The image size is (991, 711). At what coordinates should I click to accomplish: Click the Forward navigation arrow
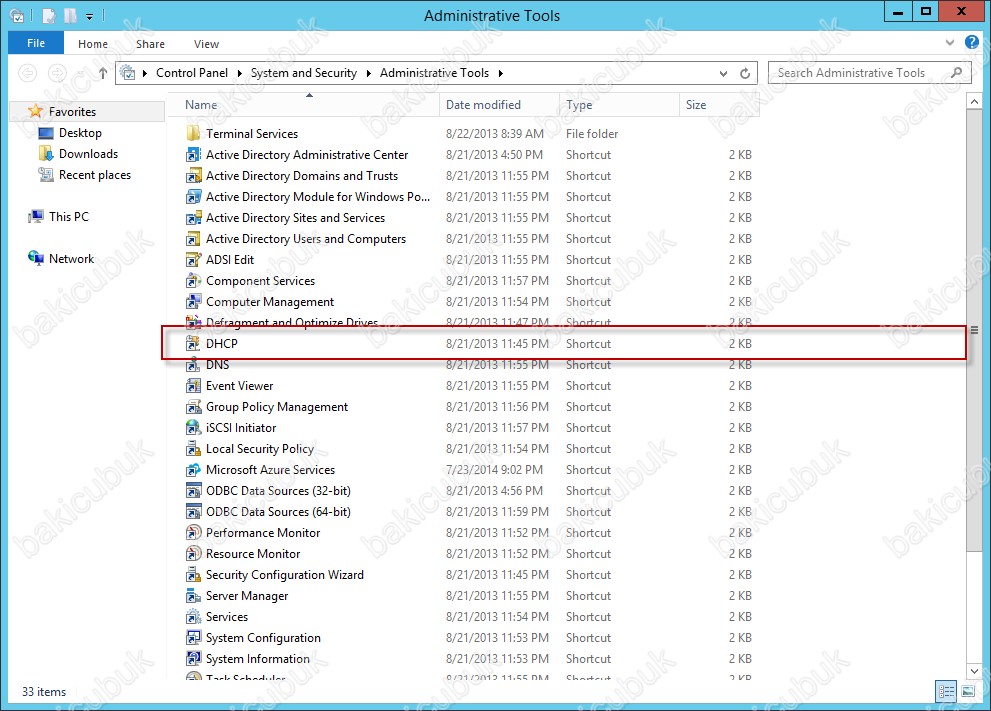58,73
